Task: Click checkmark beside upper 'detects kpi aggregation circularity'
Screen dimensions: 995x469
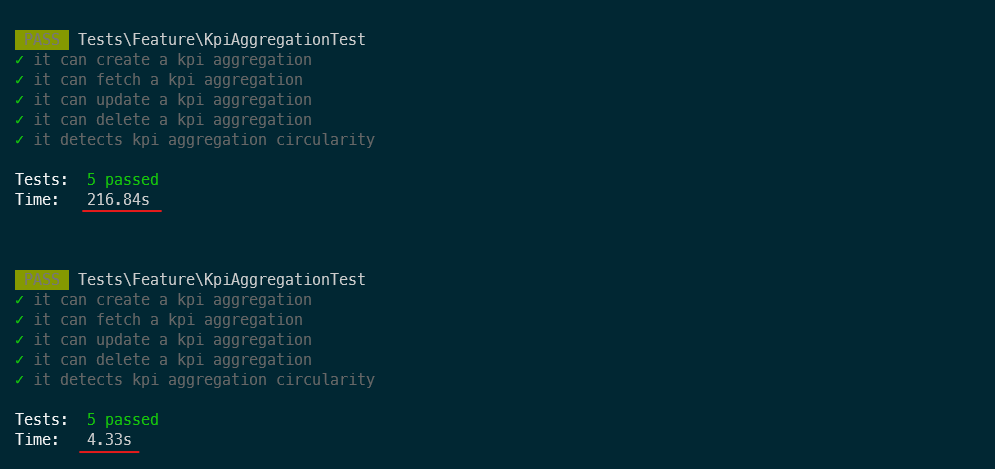Action: click(x=20, y=140)
